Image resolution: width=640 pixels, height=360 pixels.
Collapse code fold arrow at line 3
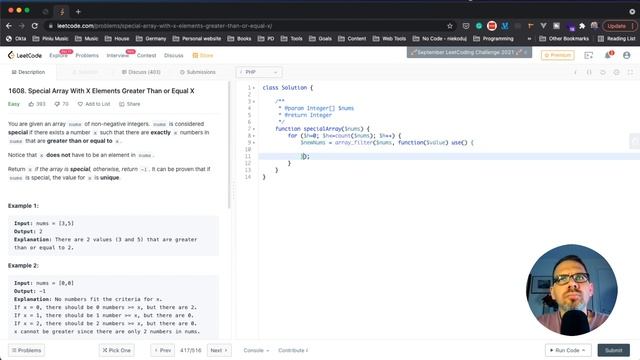pos(253,102)
